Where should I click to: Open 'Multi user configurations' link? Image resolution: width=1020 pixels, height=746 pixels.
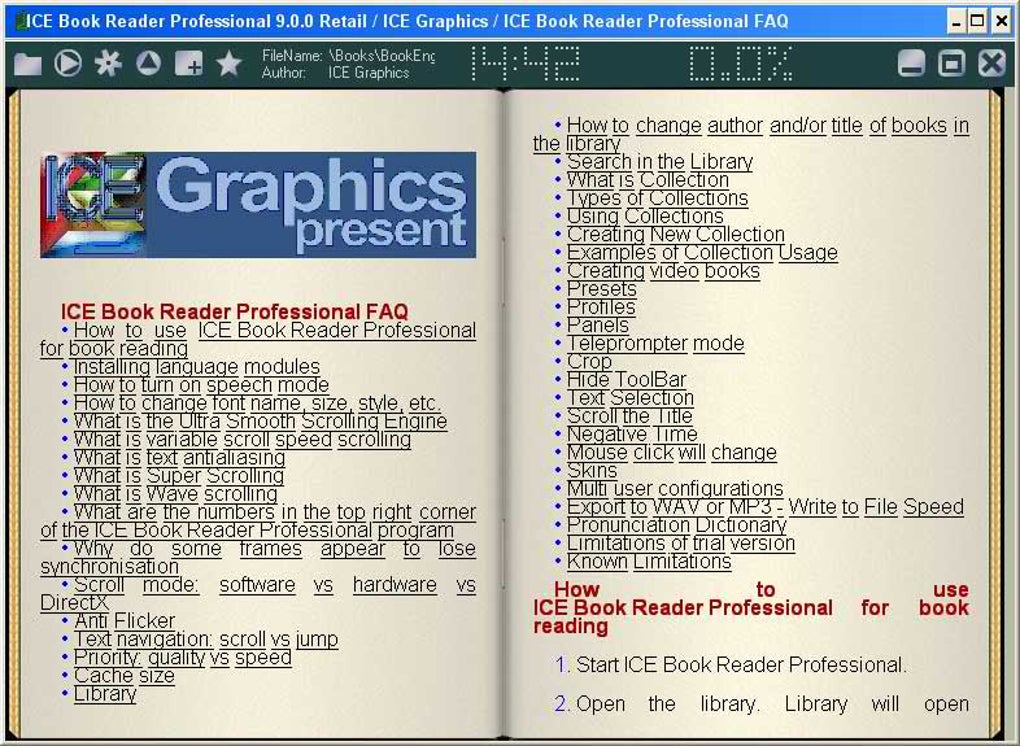point(675,489)
